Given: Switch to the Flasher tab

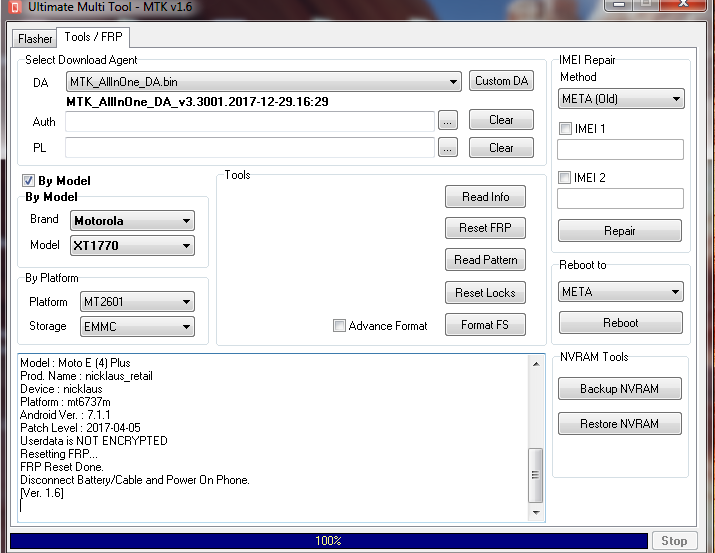Looking at the screenshot, I should pos(35,39).
